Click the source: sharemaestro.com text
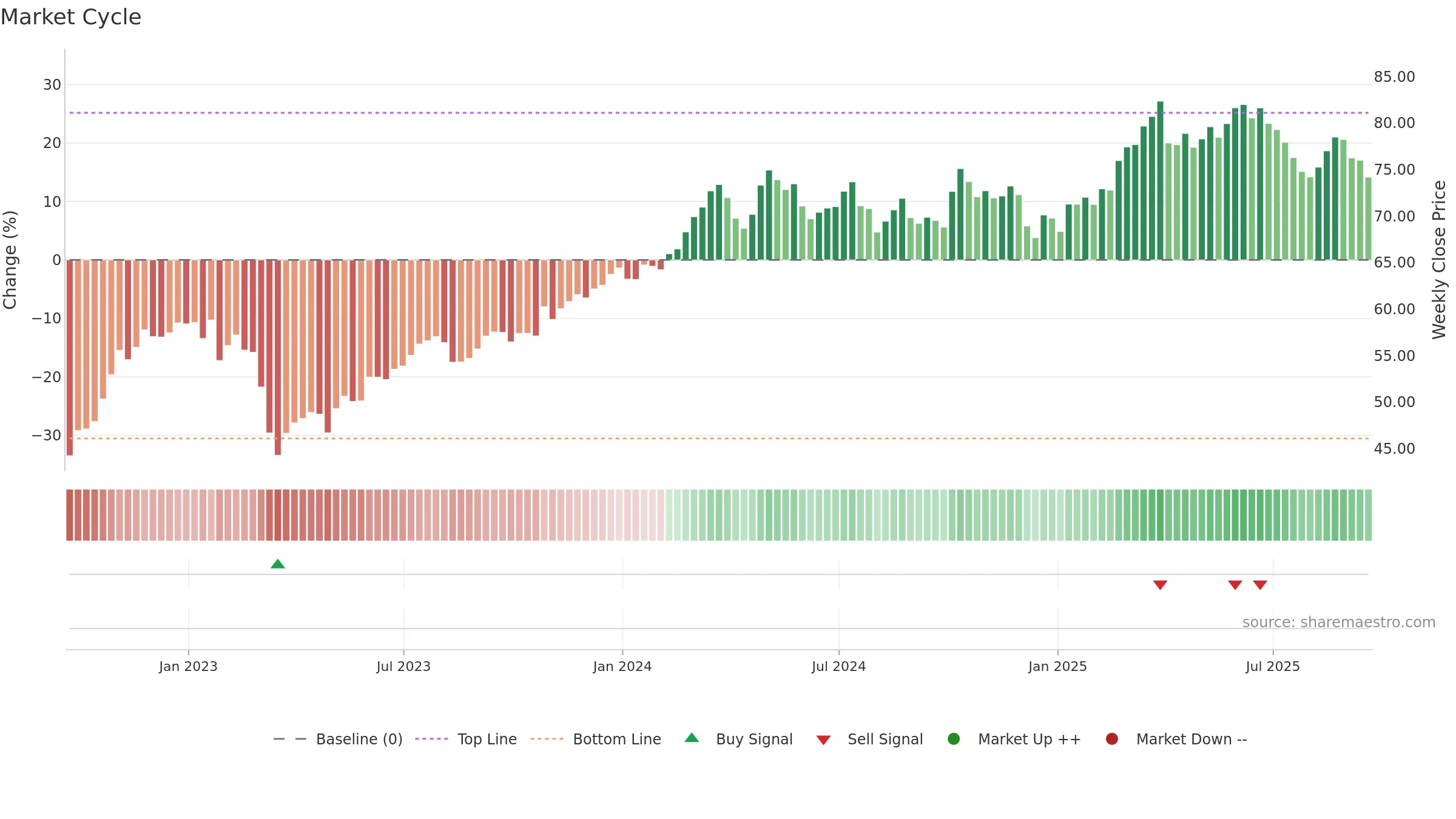The width and height of the screenshot is (1456, 819). click(1339, 622)
